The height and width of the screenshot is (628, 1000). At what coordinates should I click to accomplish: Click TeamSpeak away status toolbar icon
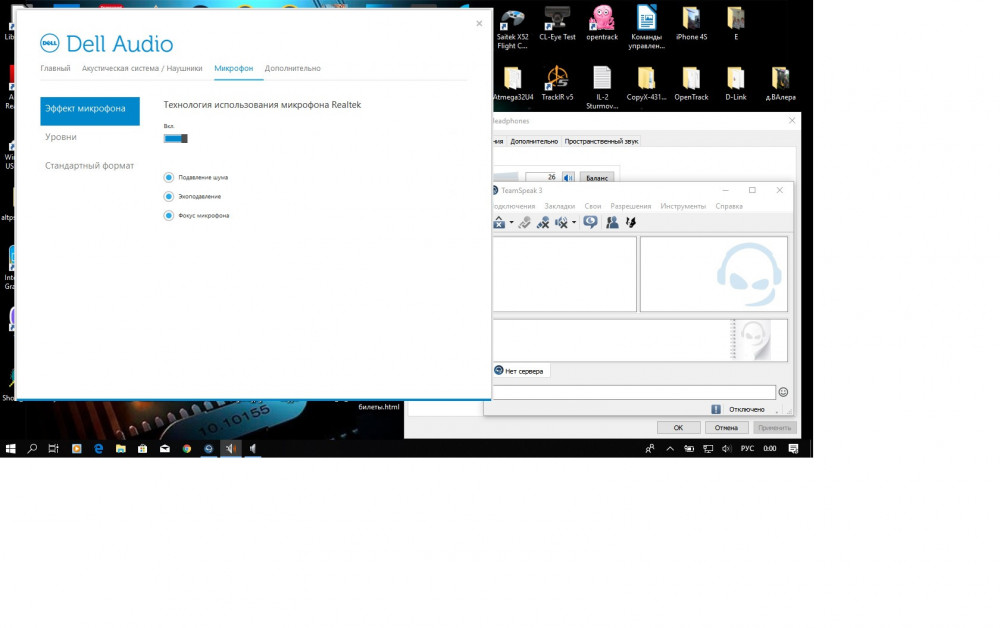[499, 222]
